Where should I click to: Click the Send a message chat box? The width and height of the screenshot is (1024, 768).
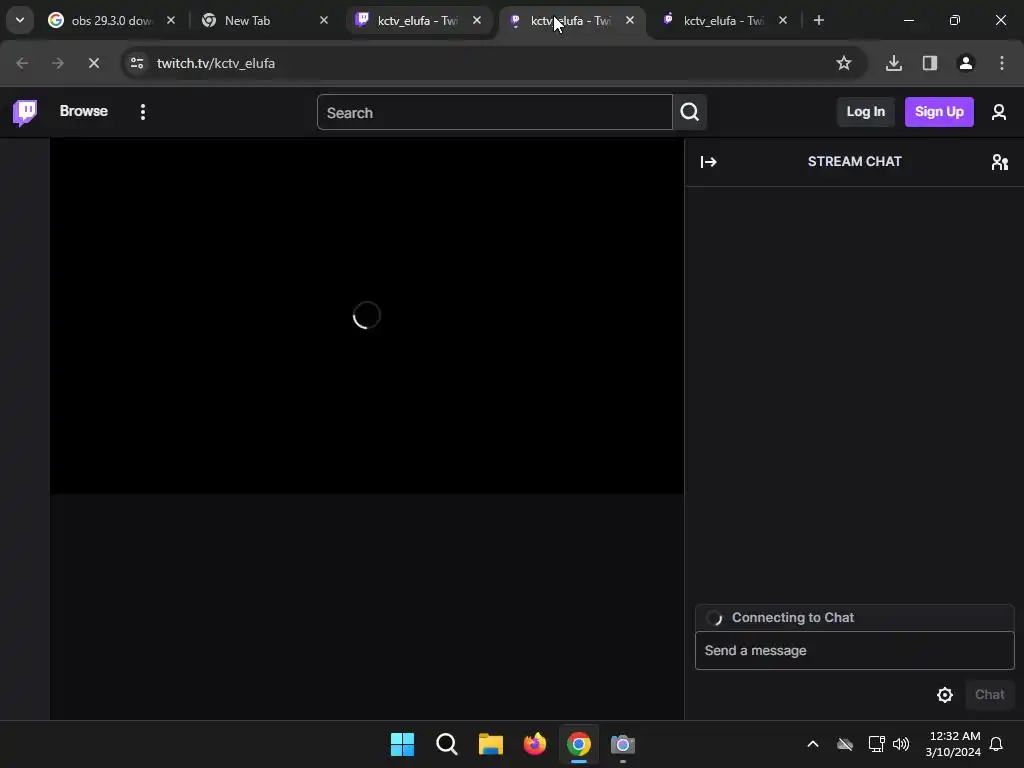(x=854, y=650)
